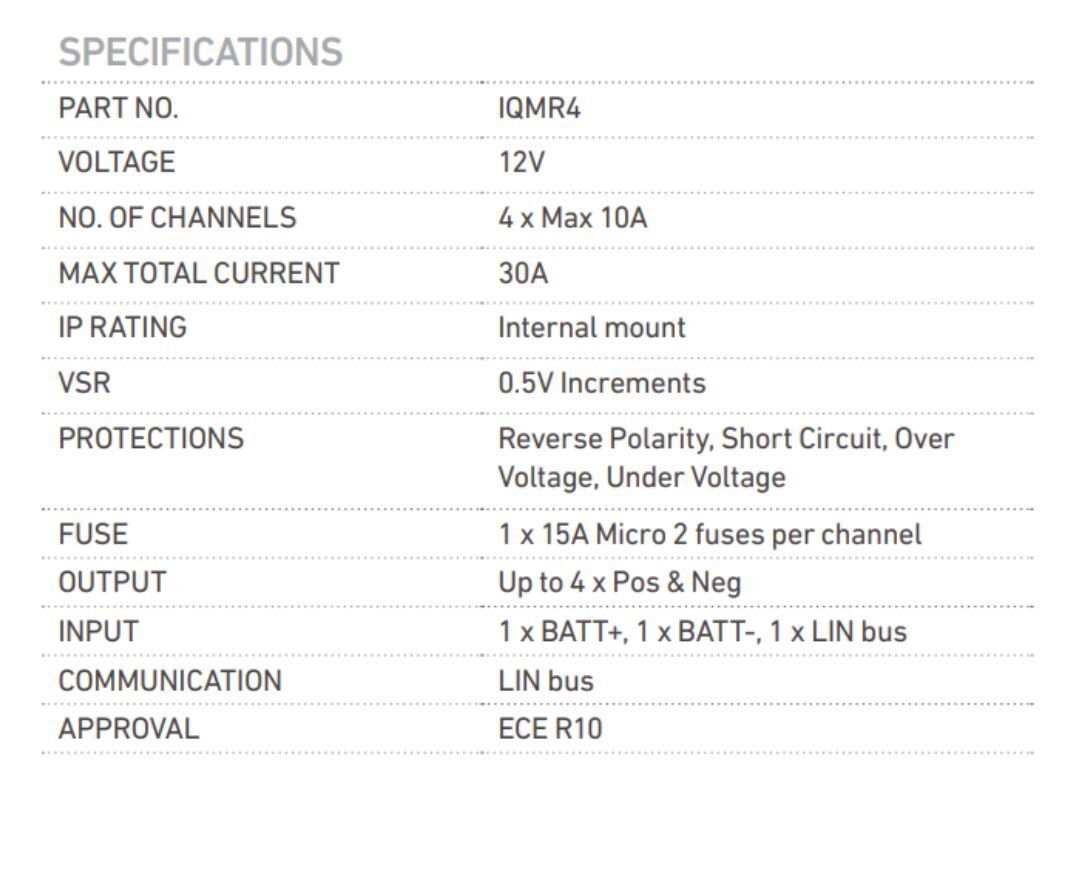Click the Up to 4 x Pos & Neg value

point(620,582)
